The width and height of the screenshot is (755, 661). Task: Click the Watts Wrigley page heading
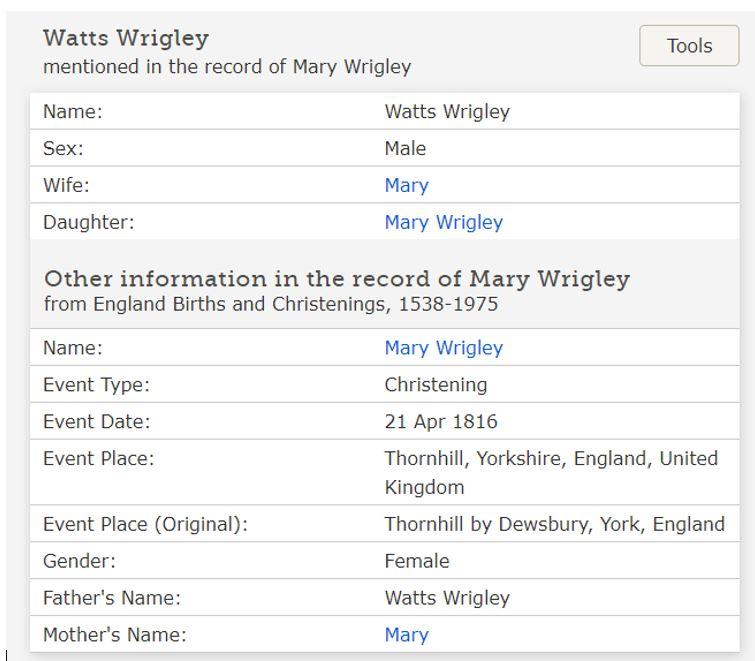click(x=126, y=38)
